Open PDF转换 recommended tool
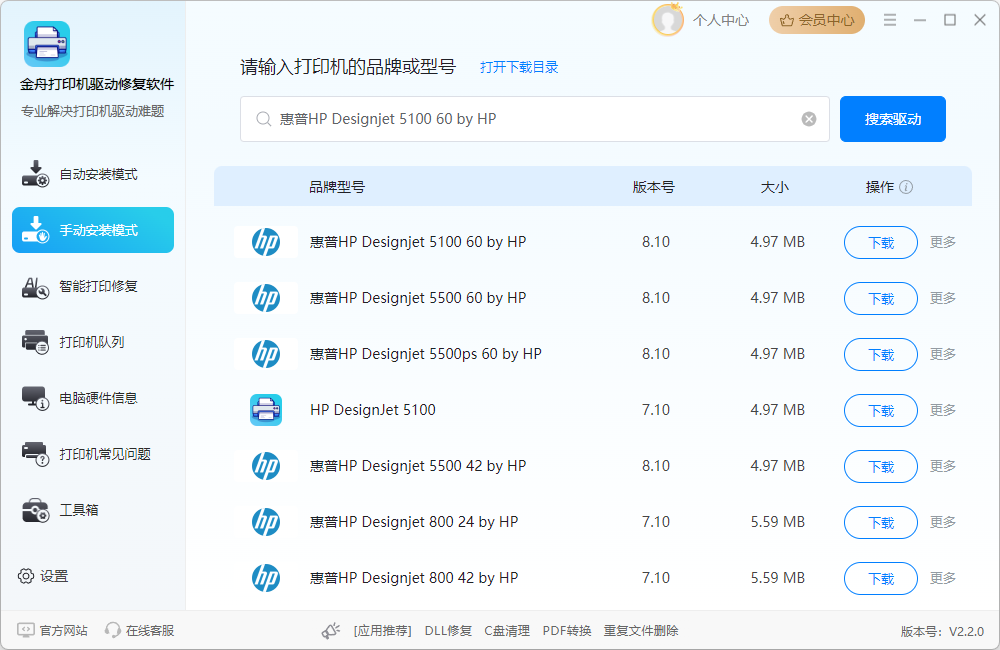The image size is (1000, 650). [x=566, y=631]
